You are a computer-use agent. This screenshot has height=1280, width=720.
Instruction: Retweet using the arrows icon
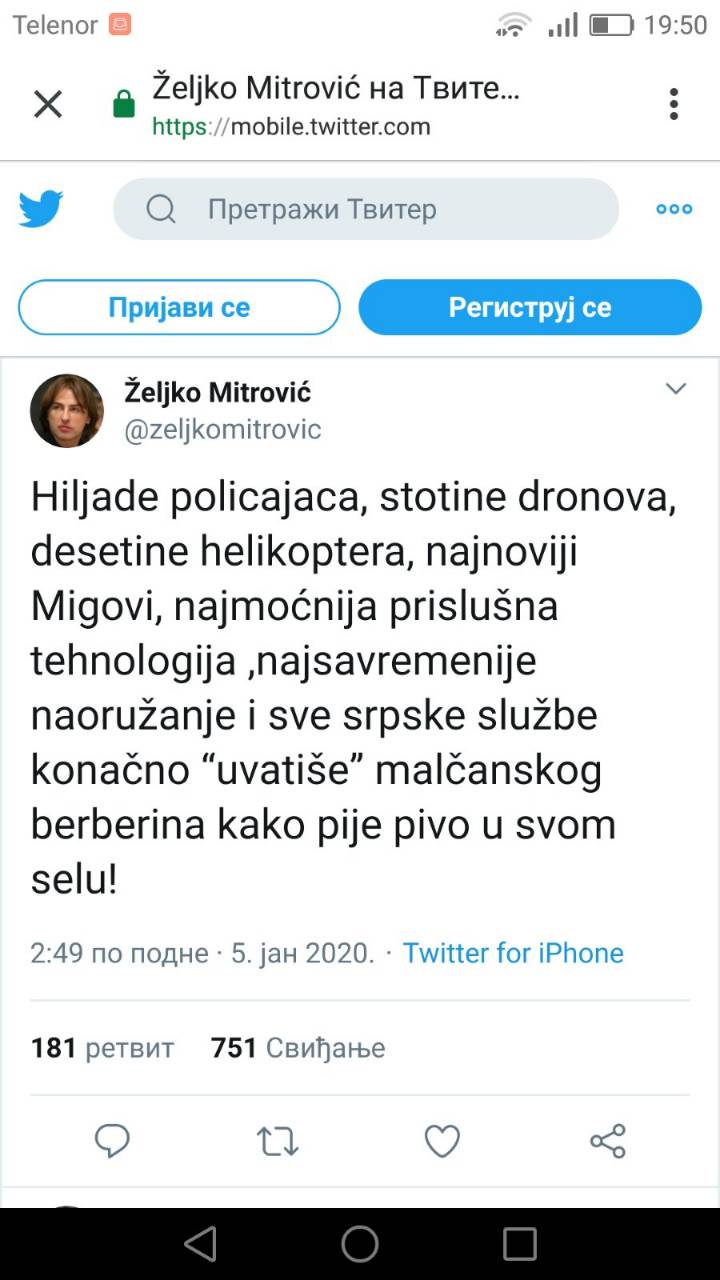click(278, 1140)
